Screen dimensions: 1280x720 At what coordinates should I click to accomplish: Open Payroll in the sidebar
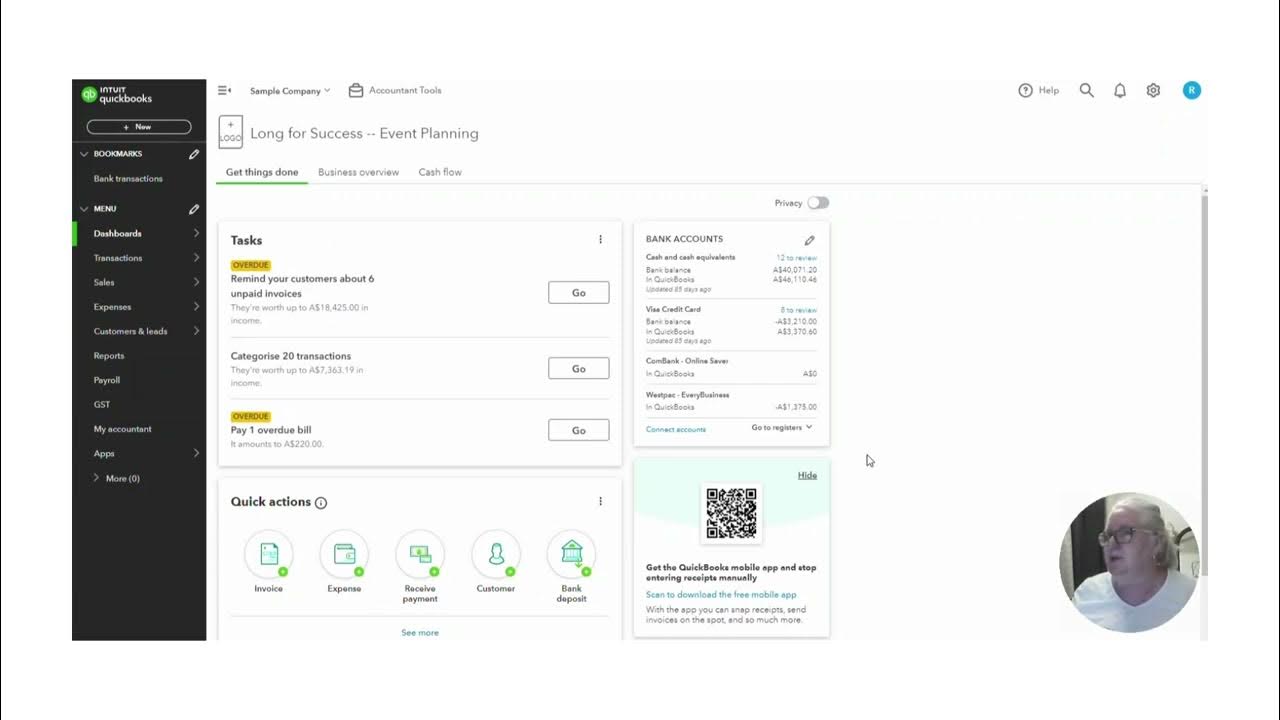[107, 380]
